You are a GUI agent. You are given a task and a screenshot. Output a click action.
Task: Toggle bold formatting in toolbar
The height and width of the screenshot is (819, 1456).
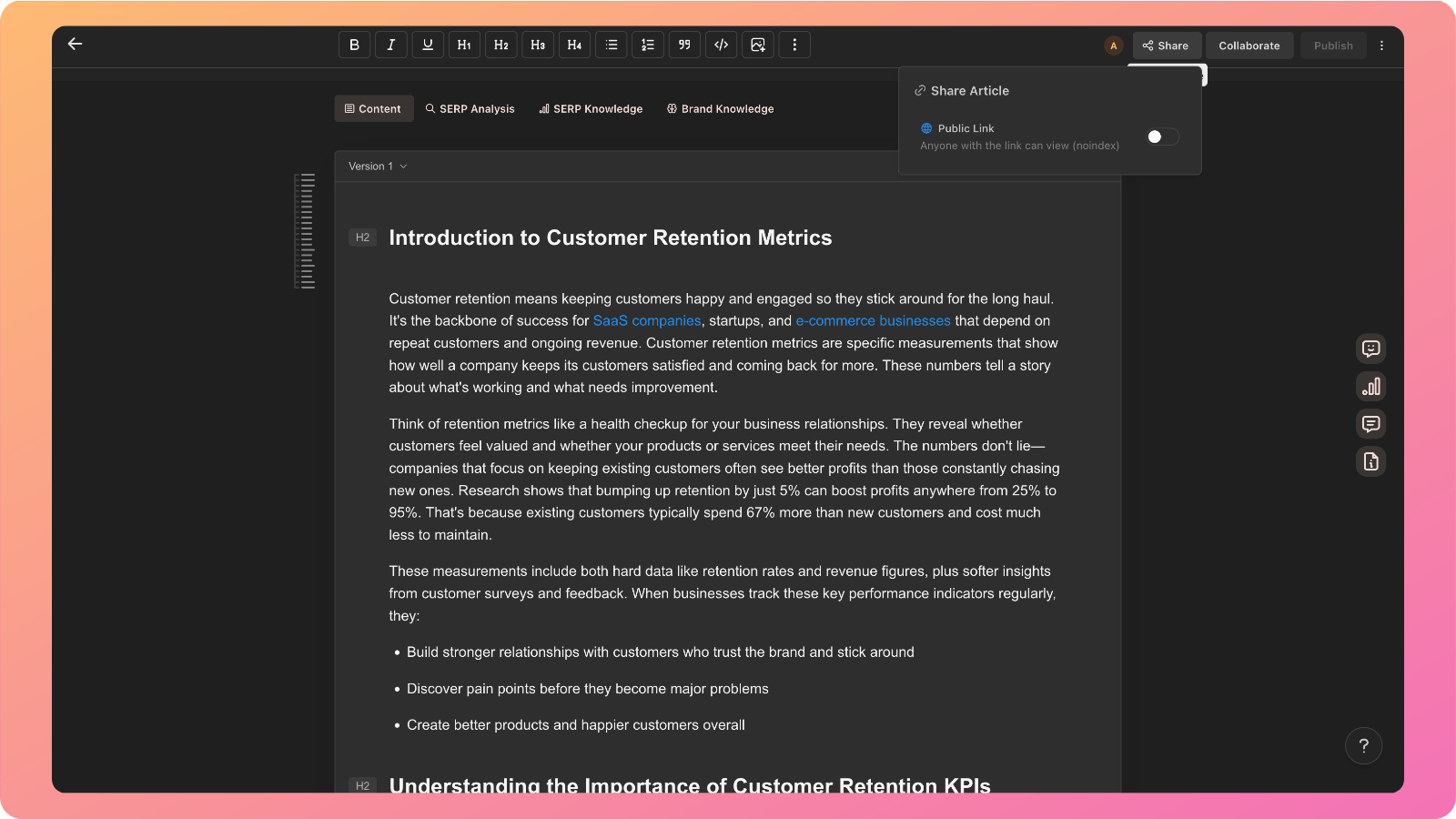pyautogui.click(x=354, y=45)
